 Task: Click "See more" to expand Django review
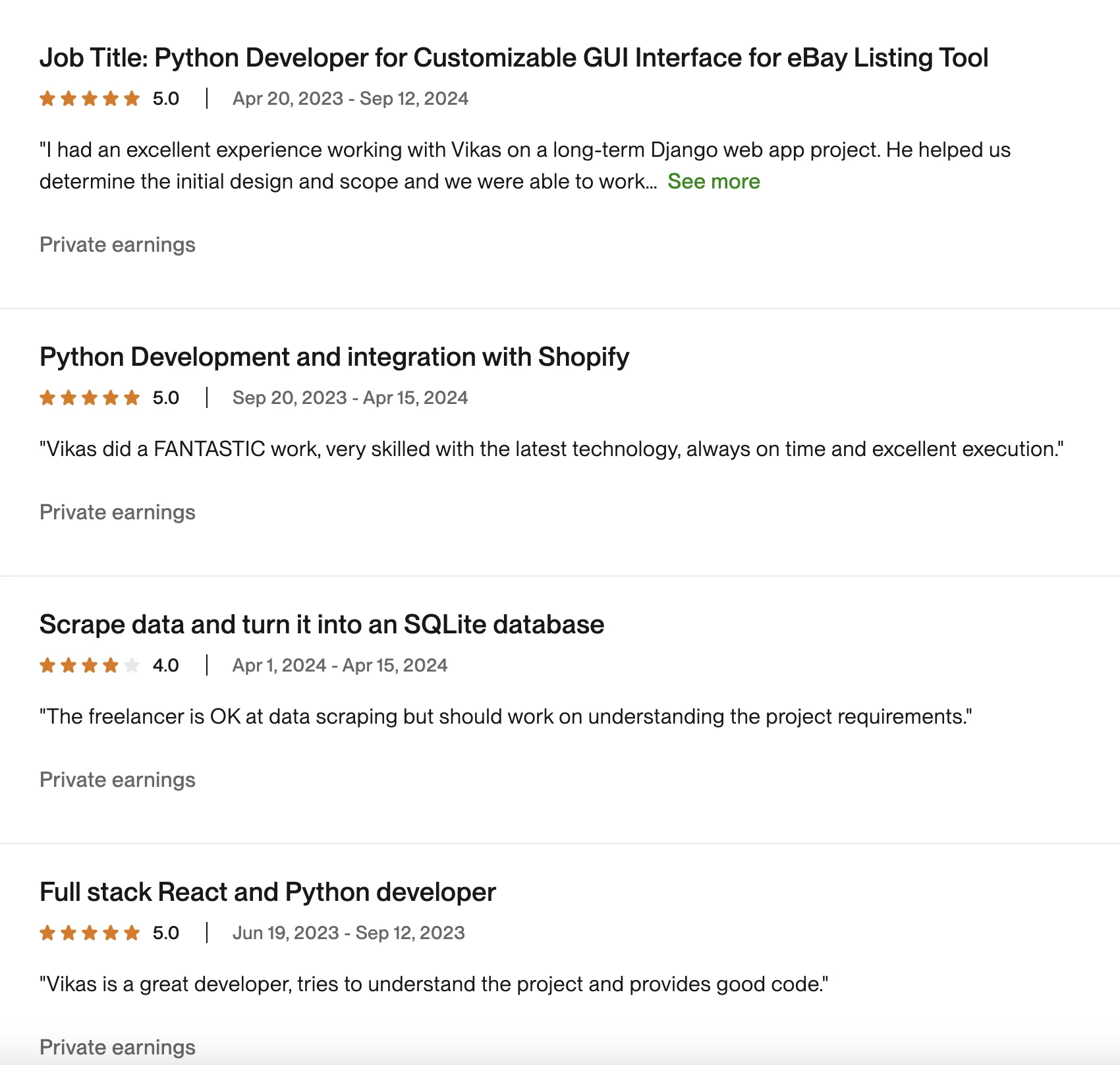click(714, 181)
